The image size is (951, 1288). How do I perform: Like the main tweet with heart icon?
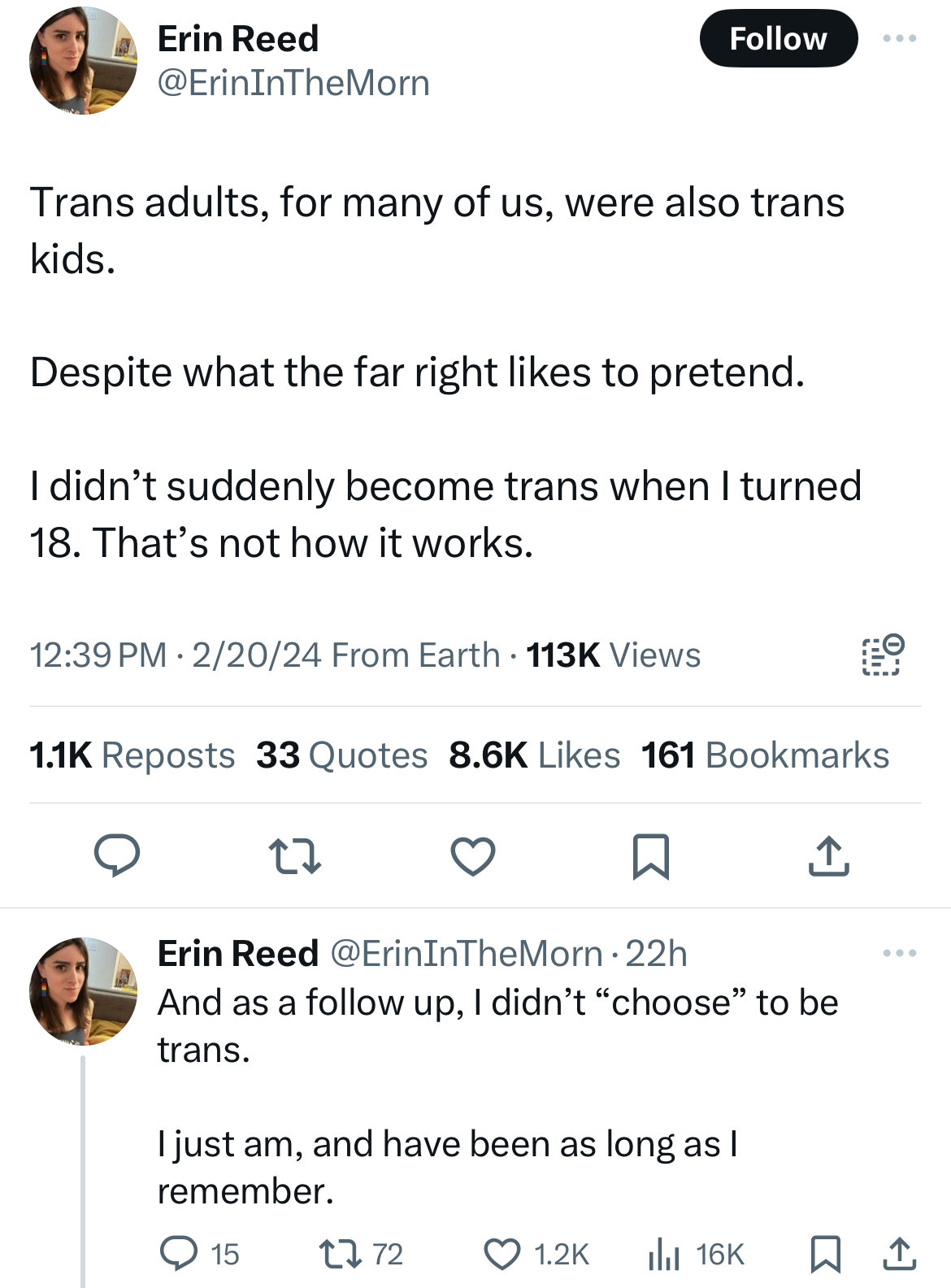coord(473,856)
